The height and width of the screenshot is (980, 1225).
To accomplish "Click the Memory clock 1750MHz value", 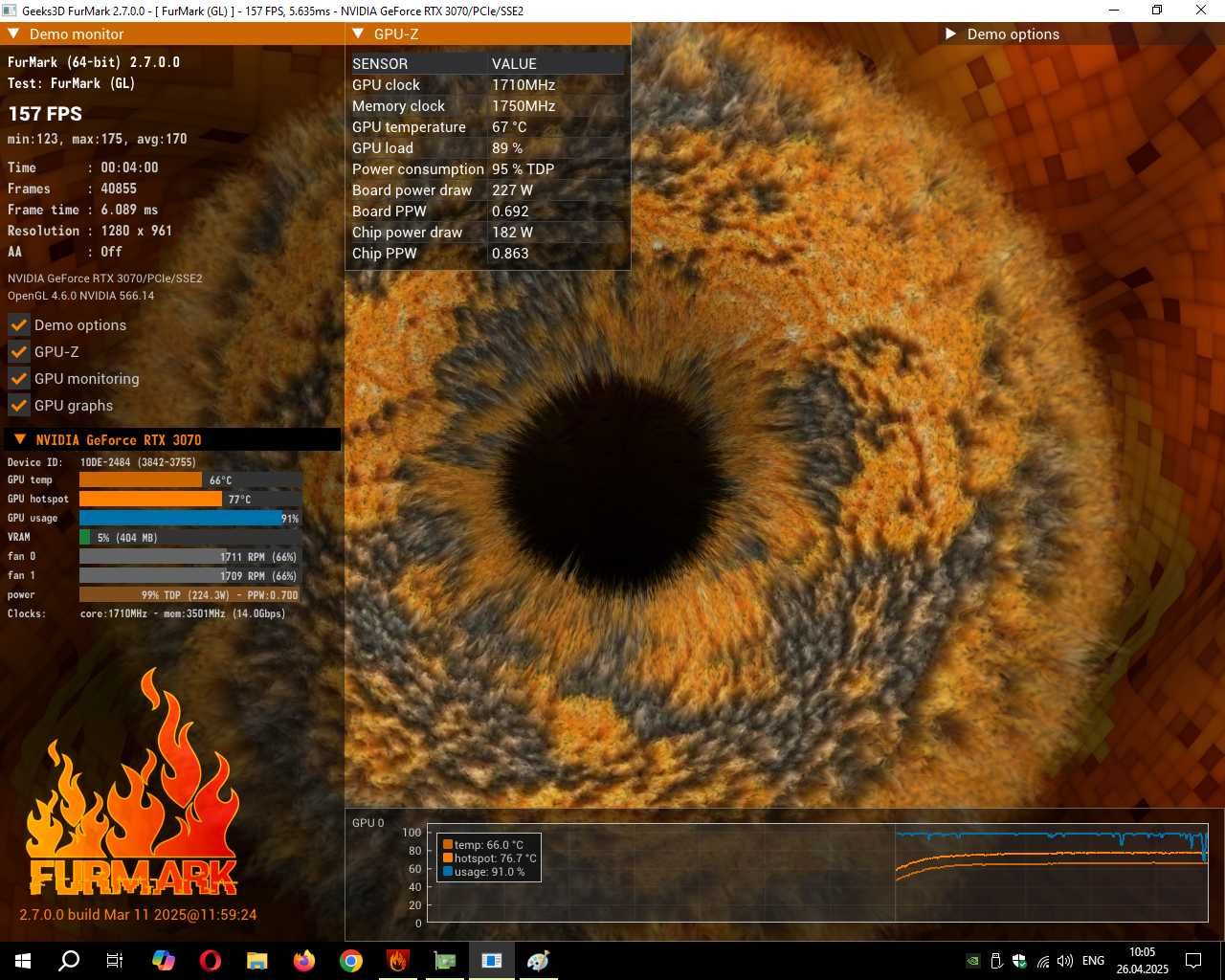I will click(523, 106).
